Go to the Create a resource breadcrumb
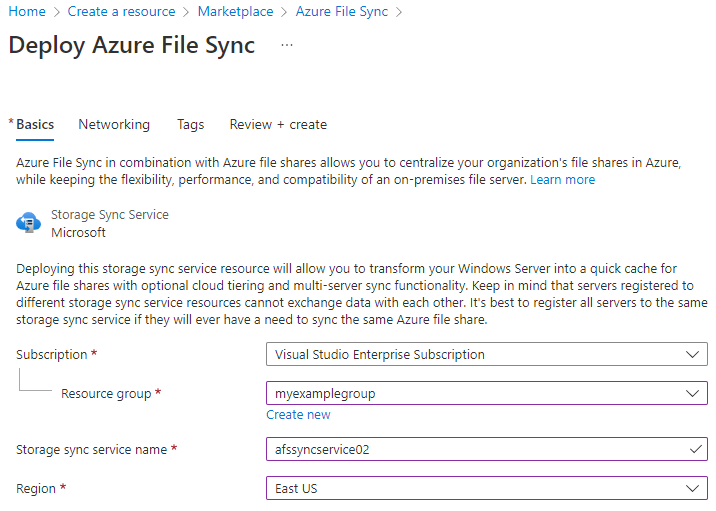716x511 pixels. 121,12
